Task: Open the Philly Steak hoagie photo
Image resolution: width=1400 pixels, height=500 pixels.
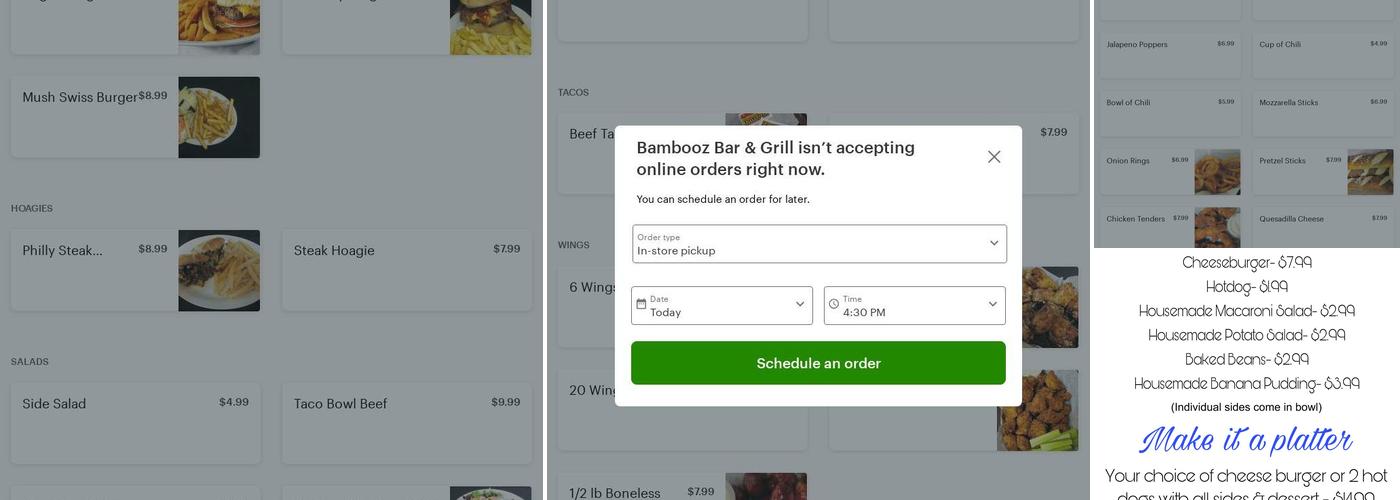Action: coord(219,271)
